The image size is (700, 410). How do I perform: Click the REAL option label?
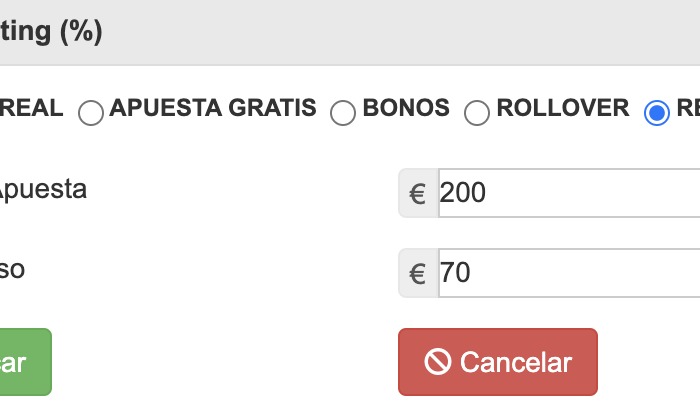[x=31, y=108]
